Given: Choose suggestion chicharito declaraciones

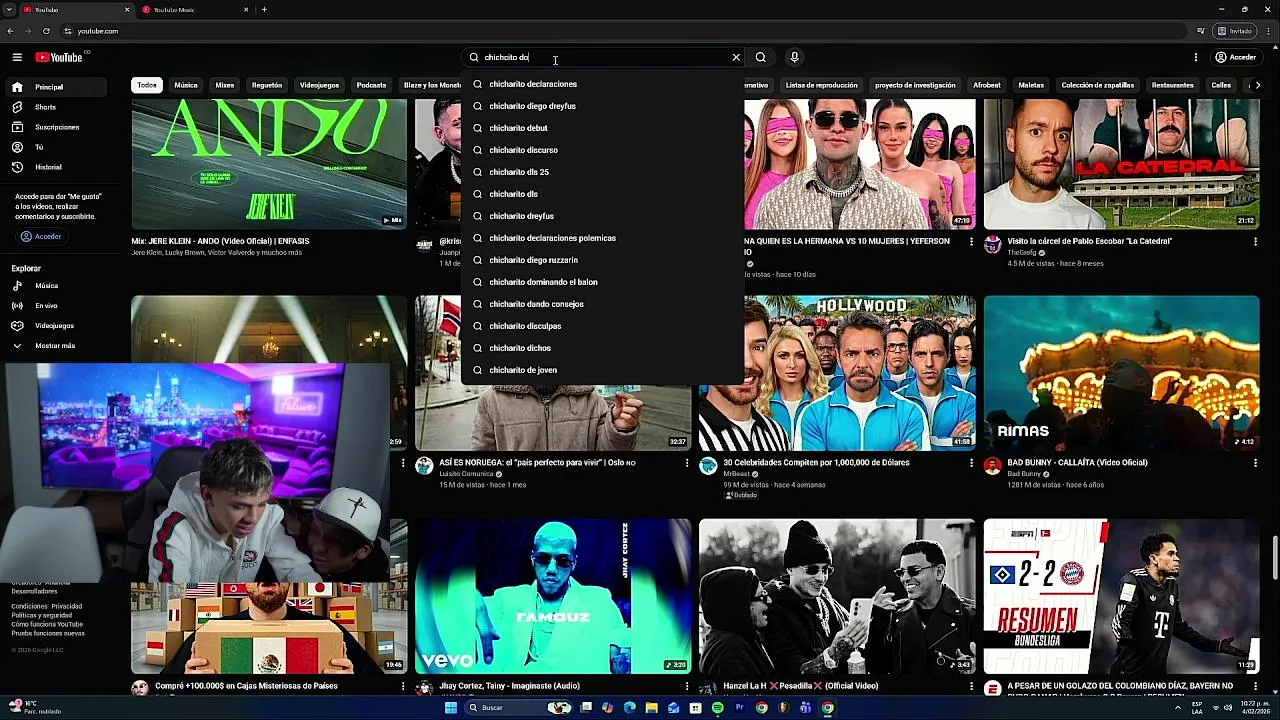Looking at the screenshot, I should pyautogui.click(x=603, y=84).
